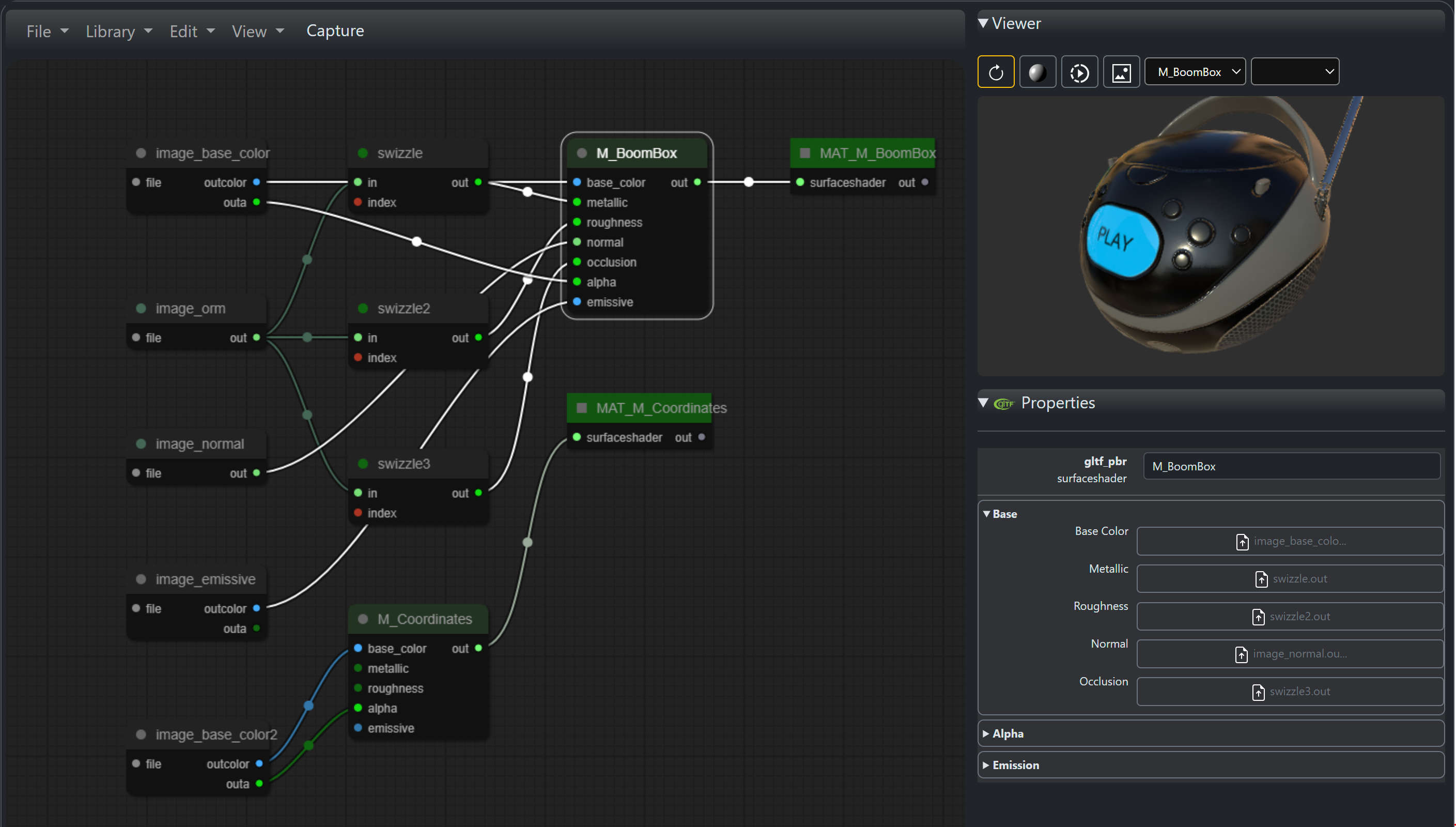This screenshot has height=827, width=1456.
Task: Toggle the turntable playback icon in Viewer
Action: (x=1080, y=71)
